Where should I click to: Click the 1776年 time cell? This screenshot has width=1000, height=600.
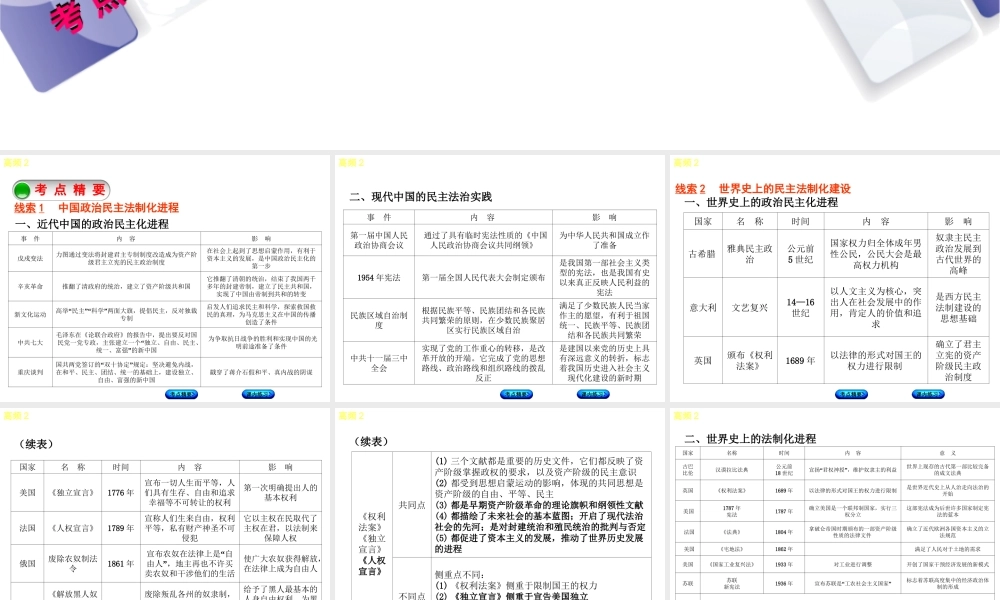tap(121, 492)
